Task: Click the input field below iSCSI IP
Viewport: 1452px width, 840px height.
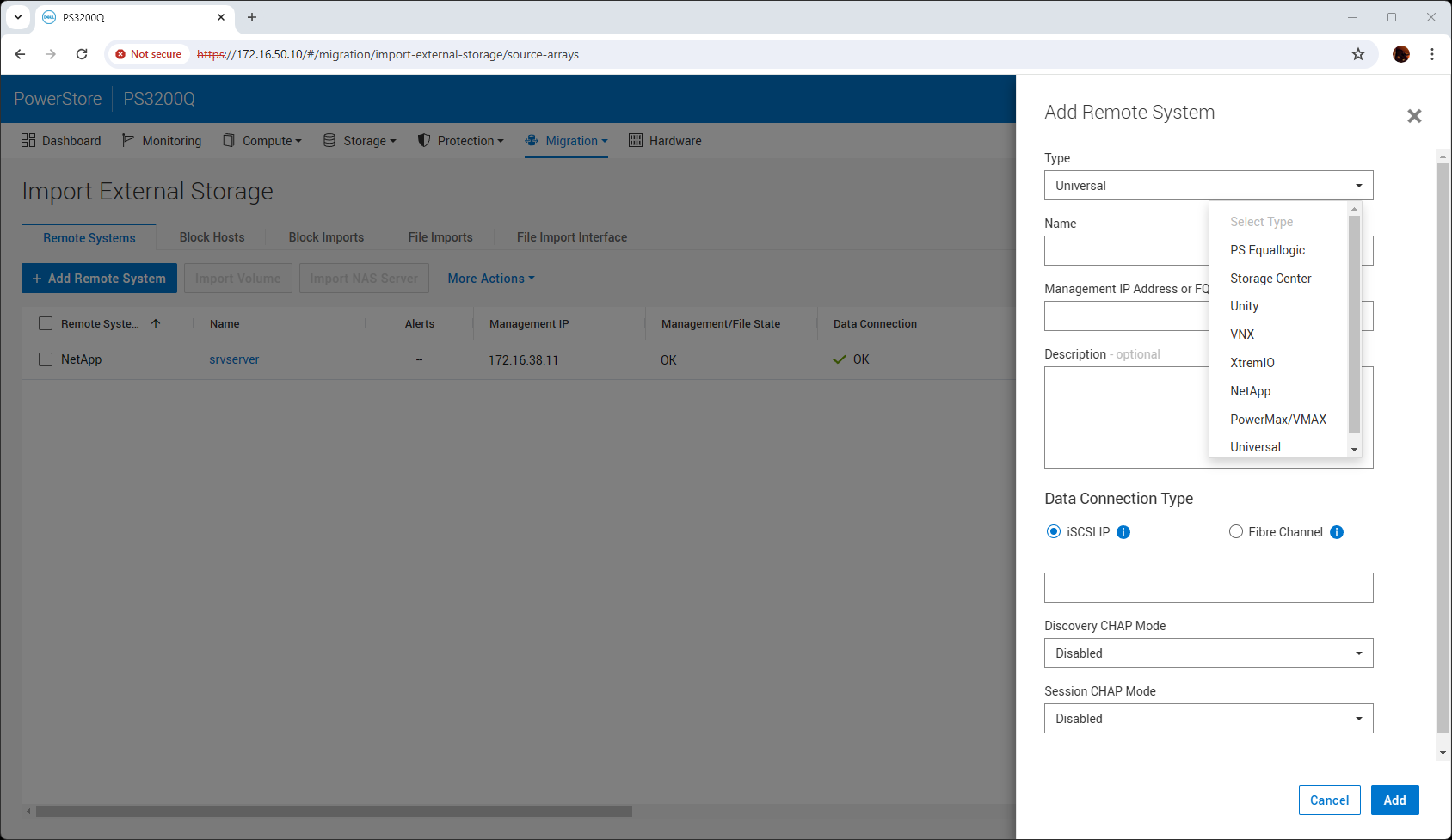Action: coord(1209,588)
